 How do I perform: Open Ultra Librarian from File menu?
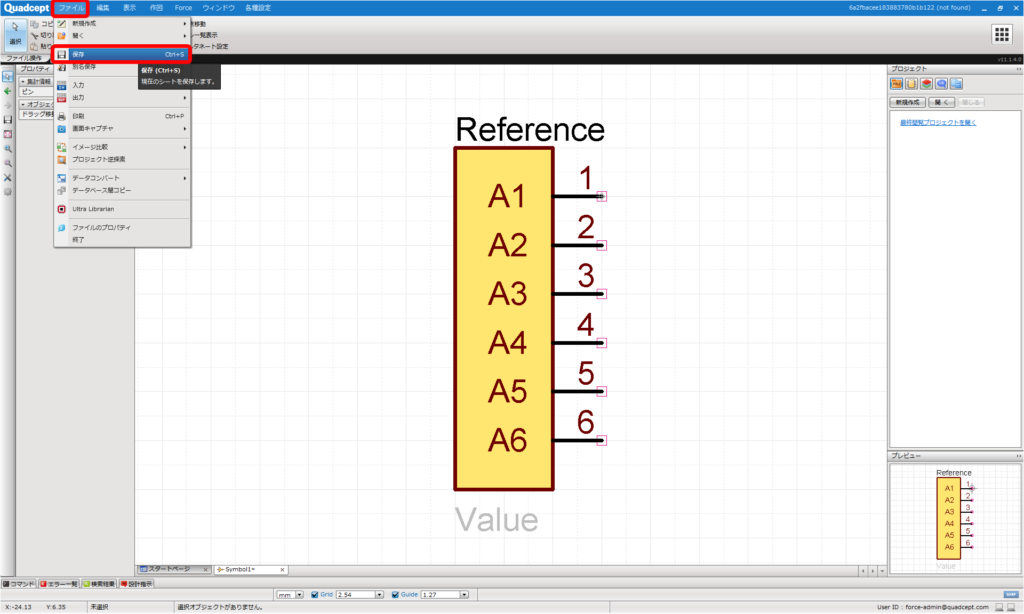point(122,209)
